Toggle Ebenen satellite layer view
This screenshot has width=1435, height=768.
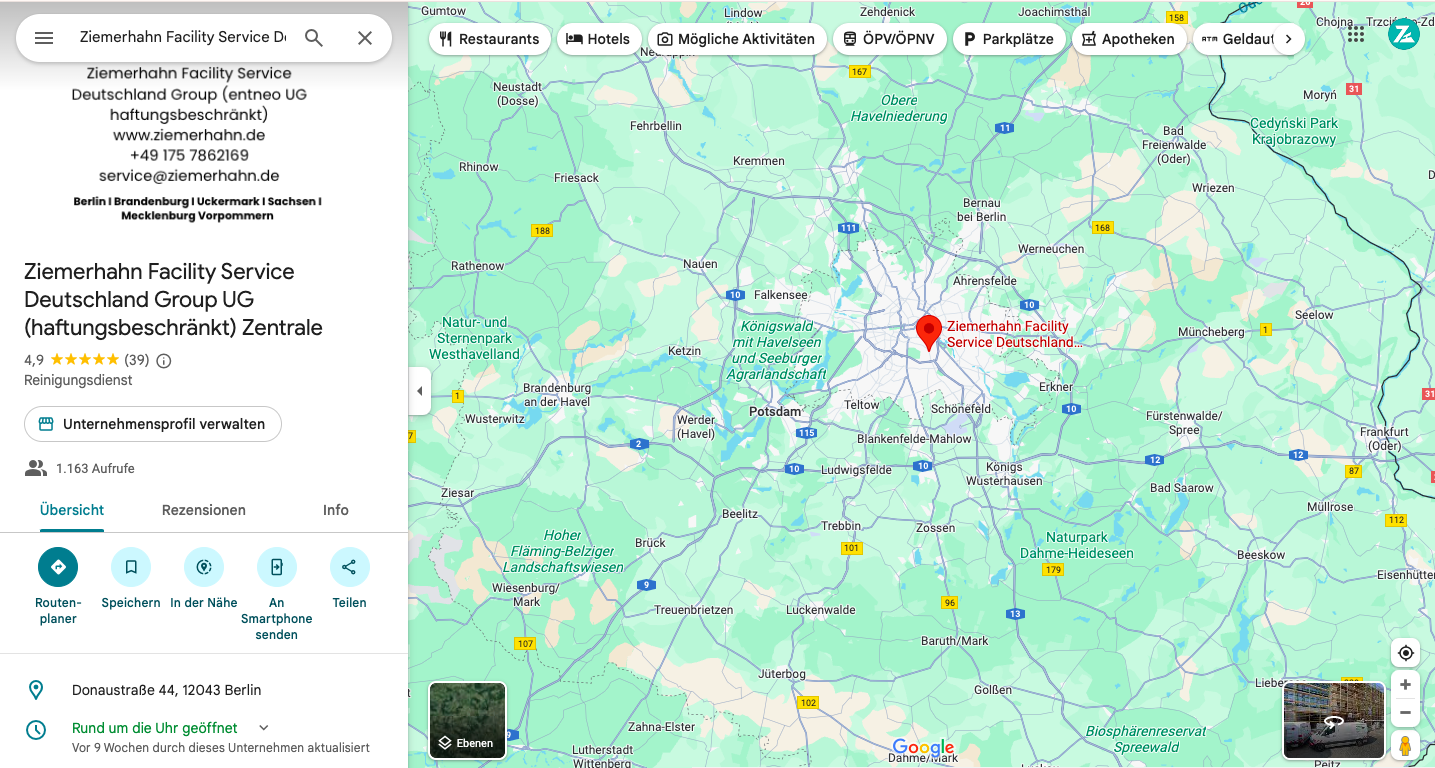467,720
